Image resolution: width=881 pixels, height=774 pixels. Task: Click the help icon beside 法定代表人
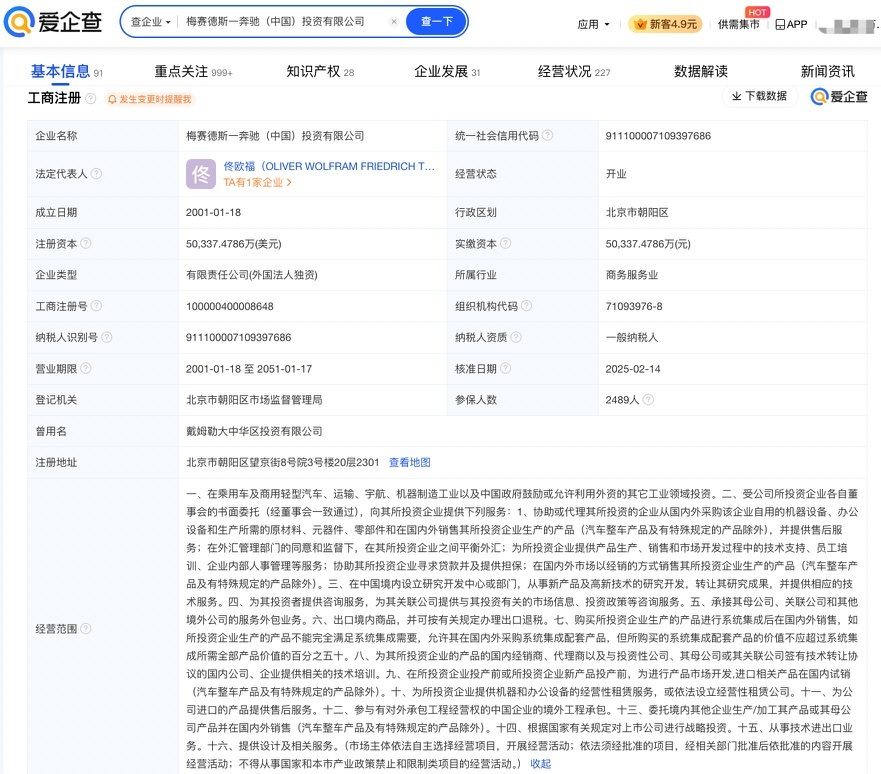click(96, 174)
